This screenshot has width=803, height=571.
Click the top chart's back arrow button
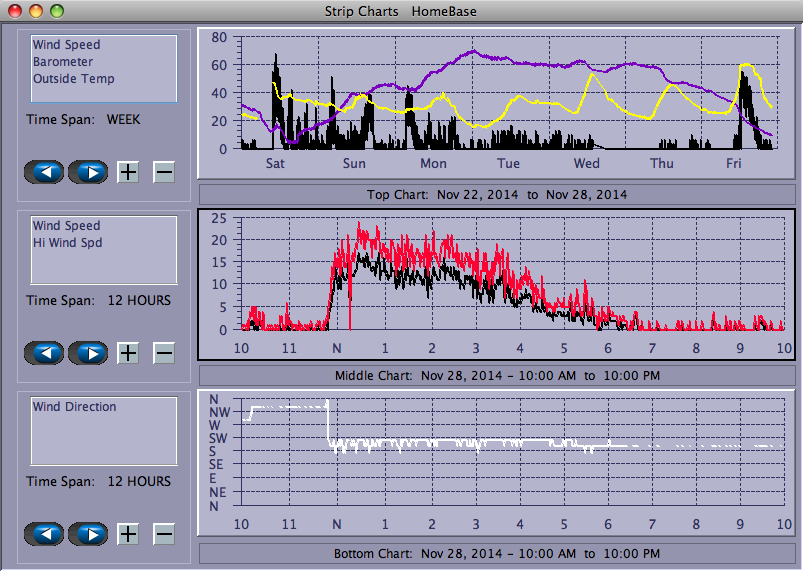coord(44,172)
